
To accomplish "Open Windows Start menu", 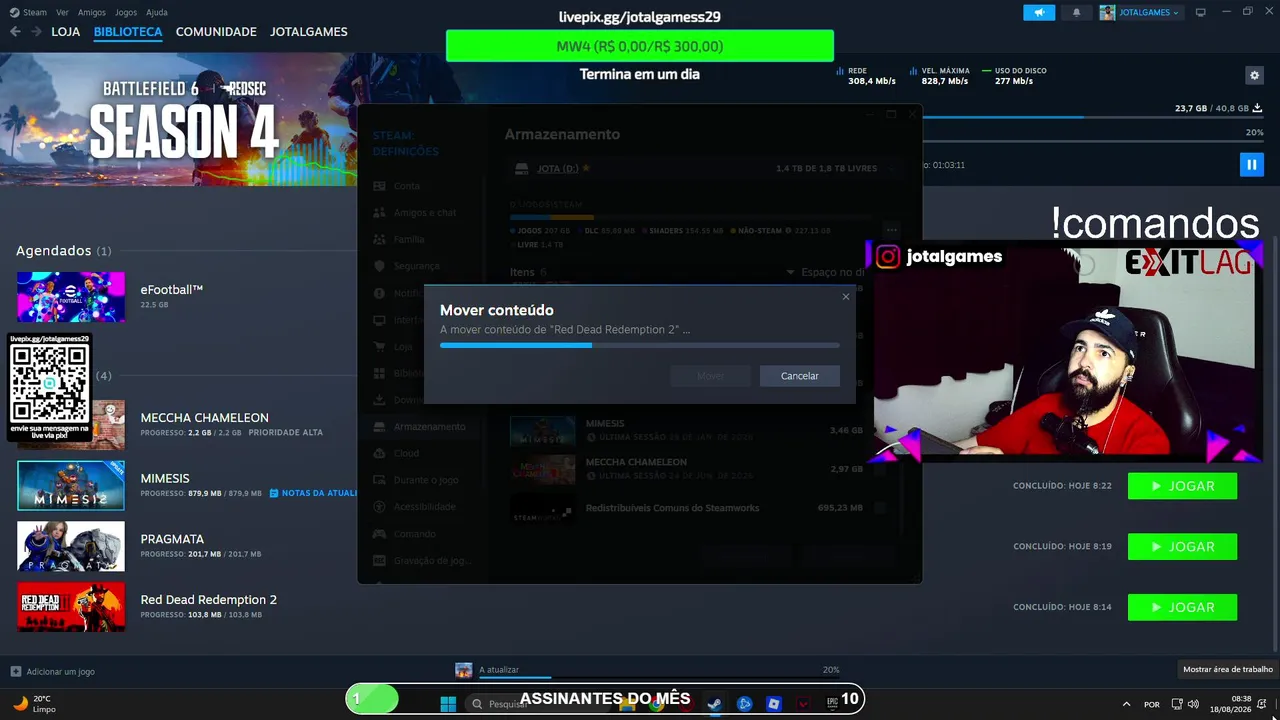I will pyautogui.click(x=448, y=703).
